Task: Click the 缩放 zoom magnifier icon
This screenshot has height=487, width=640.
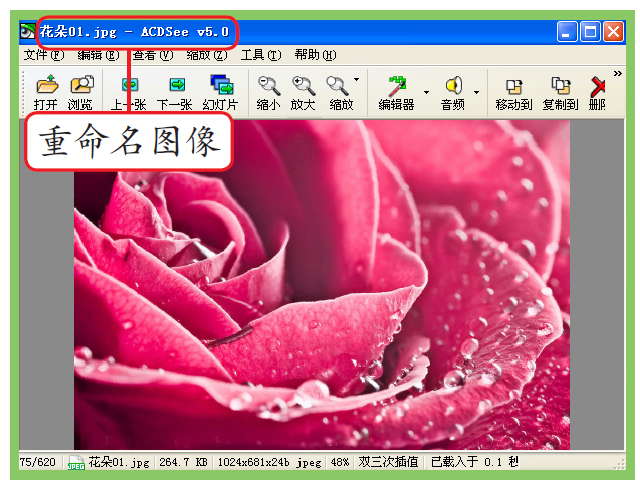Action: click(x=339, y=87)
